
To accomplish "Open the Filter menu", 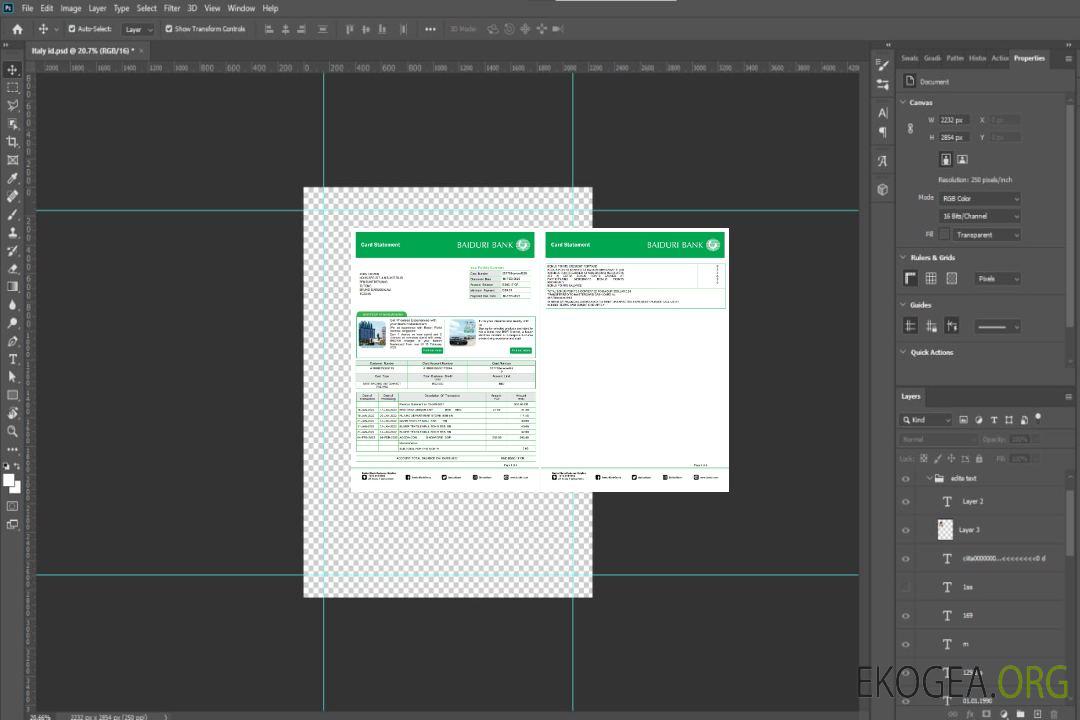I will coord(172,8).
